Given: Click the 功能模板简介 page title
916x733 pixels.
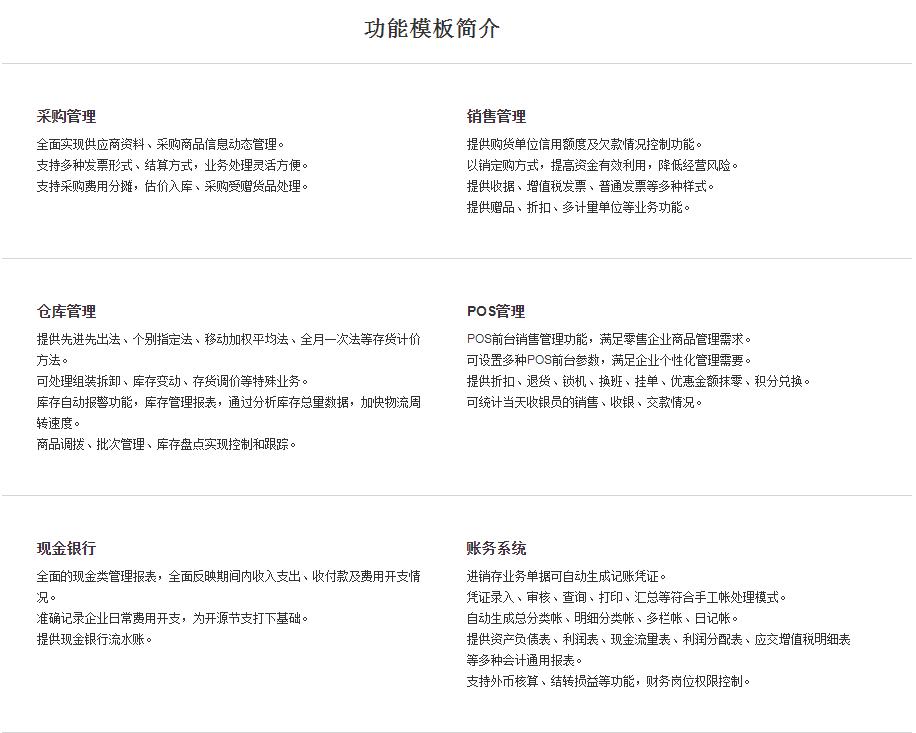Looking at the screenshot, I should (x=431, y=29).
